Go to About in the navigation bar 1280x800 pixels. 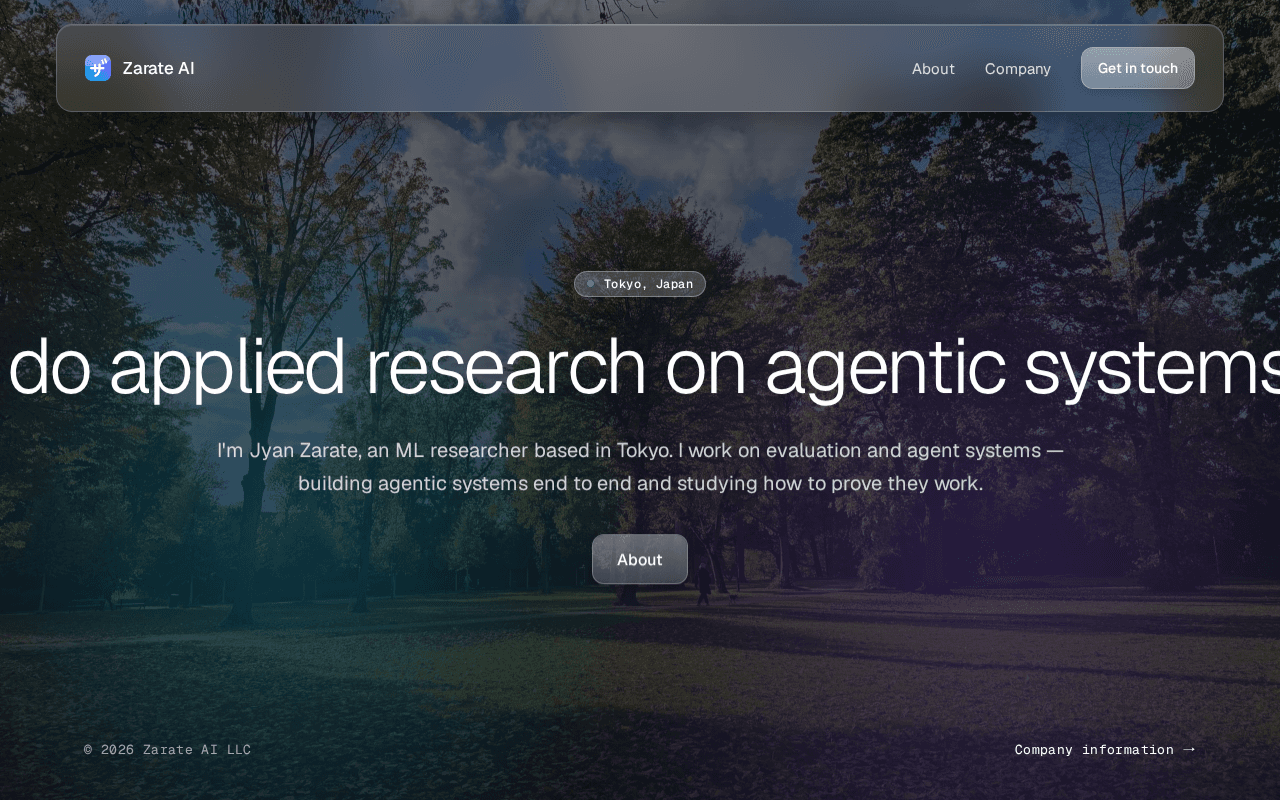(x=933, y=69)
